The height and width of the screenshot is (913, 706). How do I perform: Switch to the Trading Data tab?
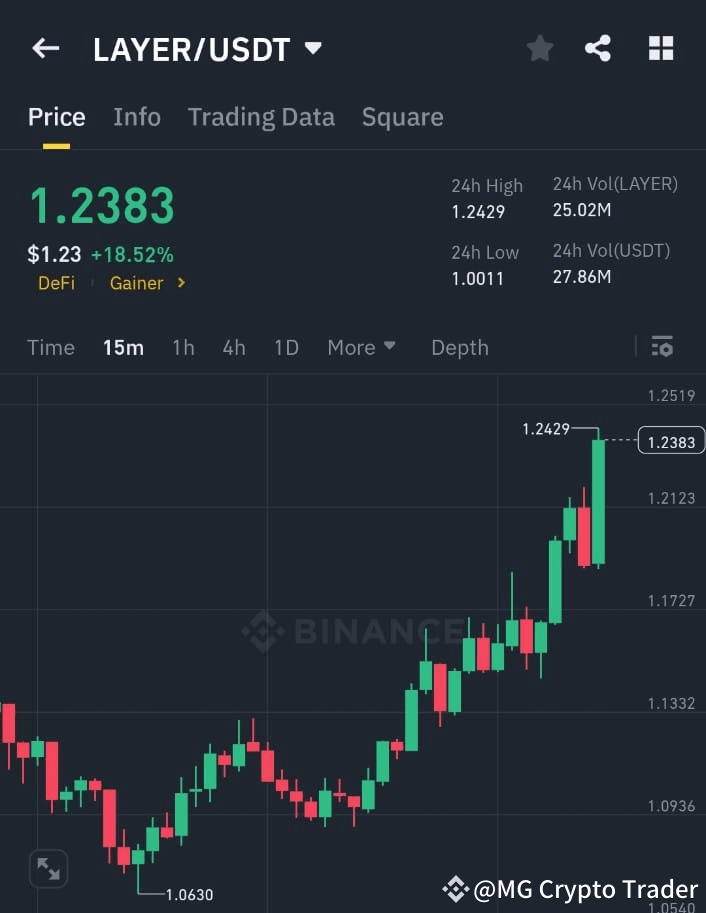[x=261, y=117]
